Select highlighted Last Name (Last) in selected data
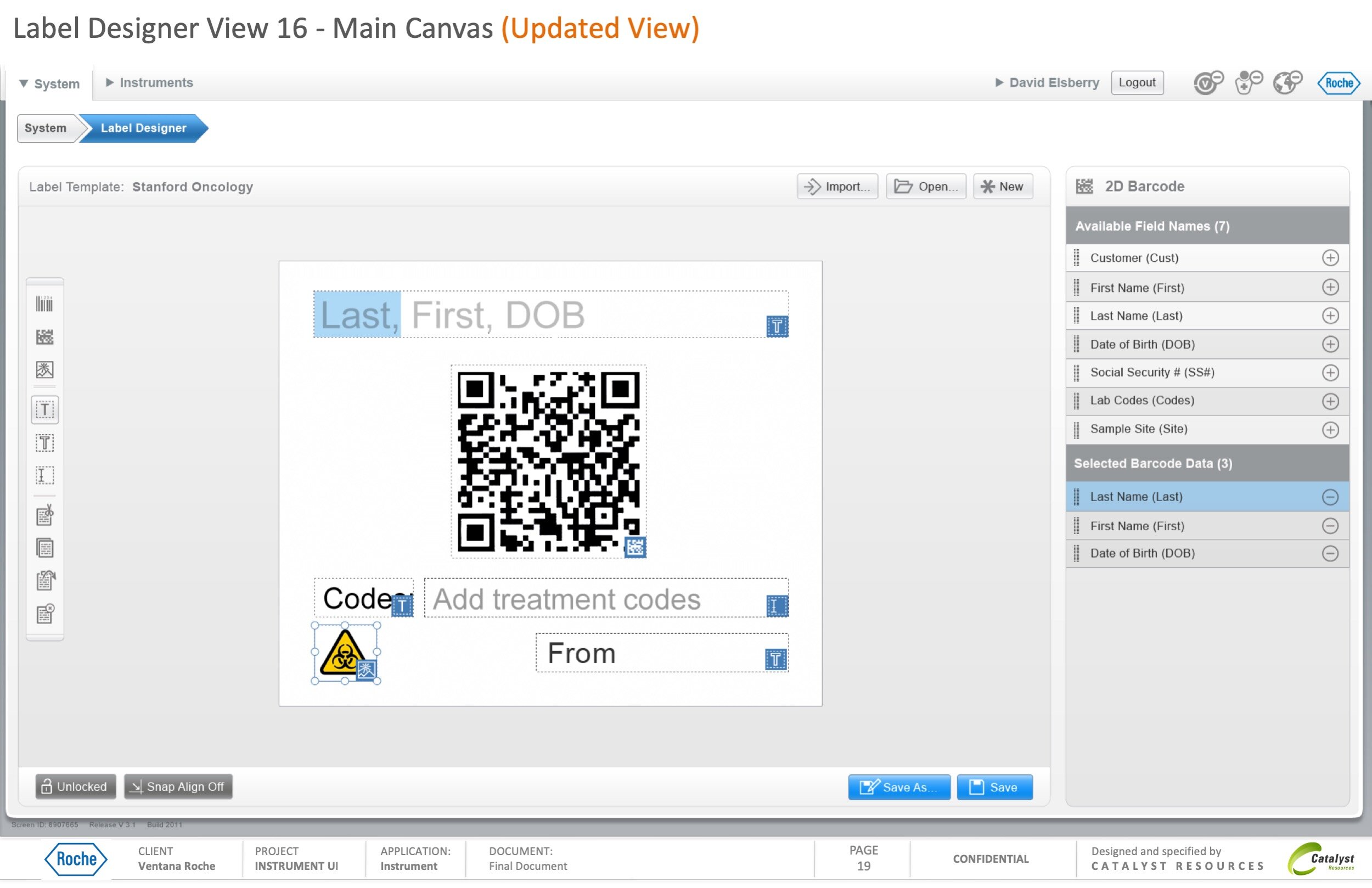The image size is (1372, 888). [x=1207, y=497]
